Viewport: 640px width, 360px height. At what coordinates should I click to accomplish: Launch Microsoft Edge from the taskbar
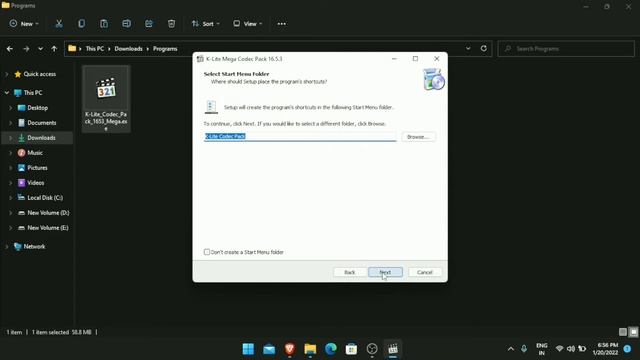(331, 349)
